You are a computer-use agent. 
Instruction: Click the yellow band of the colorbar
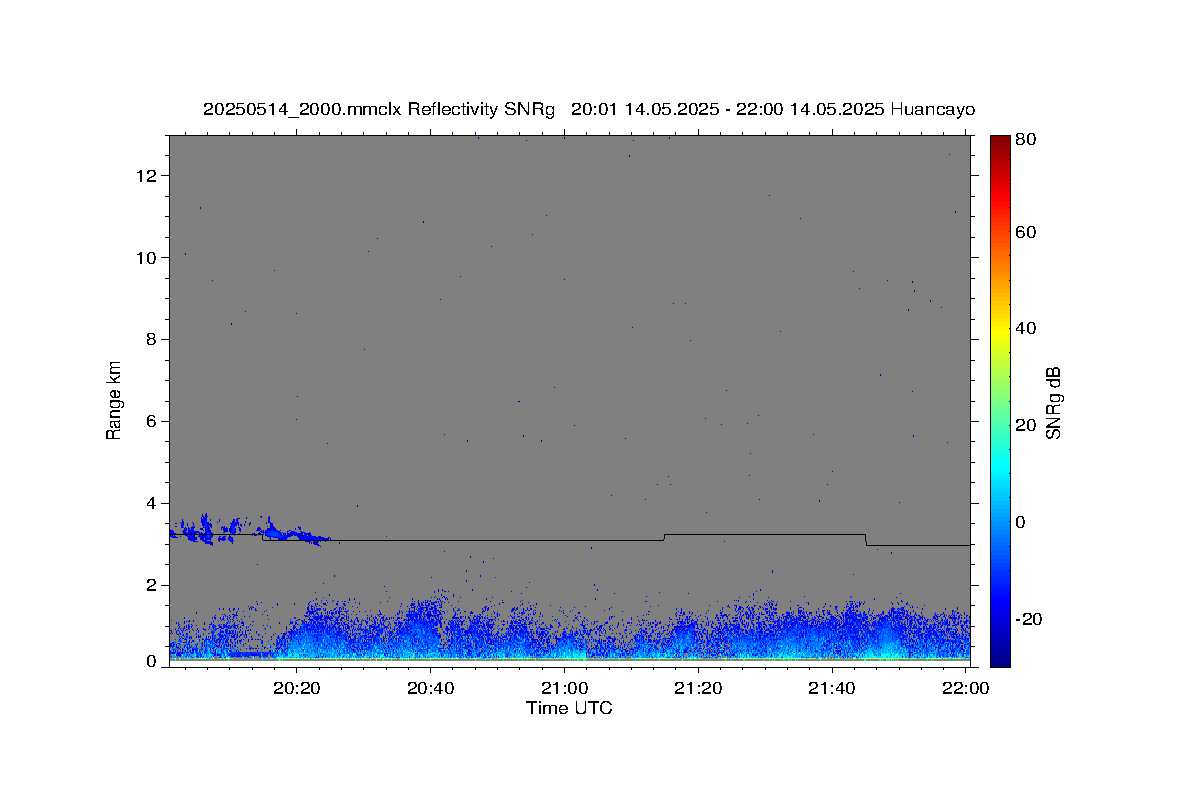[1000, 329]
